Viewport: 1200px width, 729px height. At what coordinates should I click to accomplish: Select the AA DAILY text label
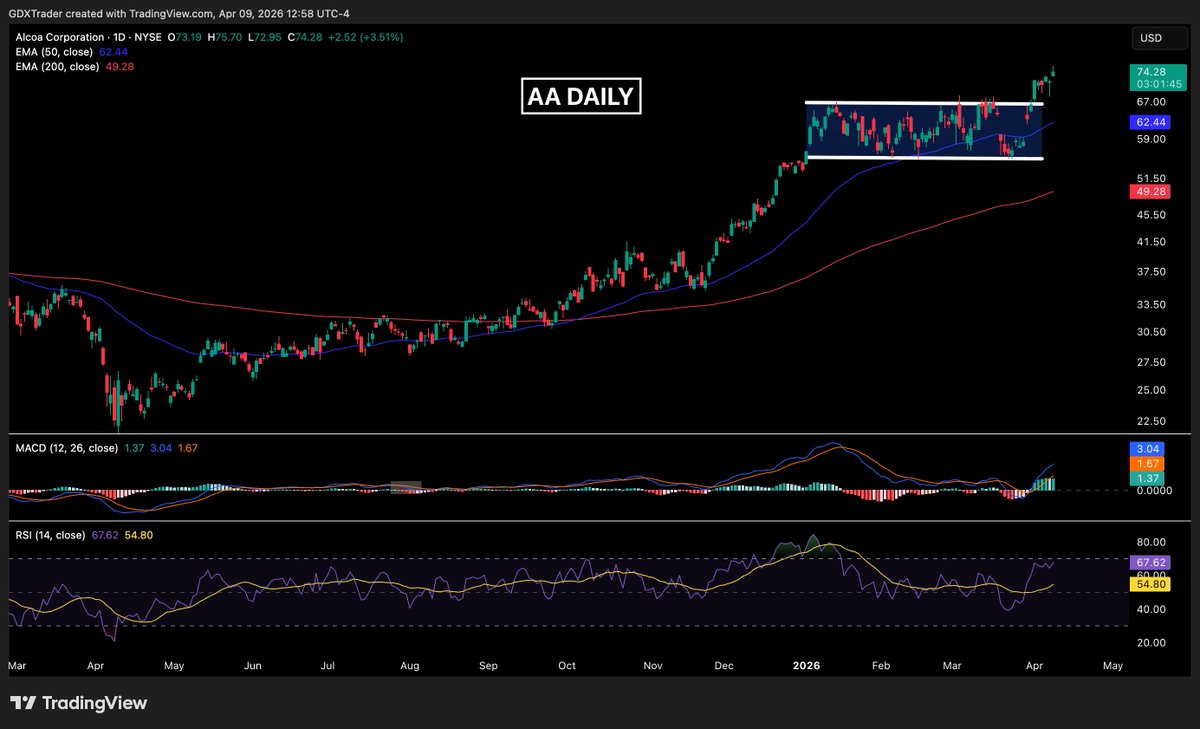click(x=581, y=97)
